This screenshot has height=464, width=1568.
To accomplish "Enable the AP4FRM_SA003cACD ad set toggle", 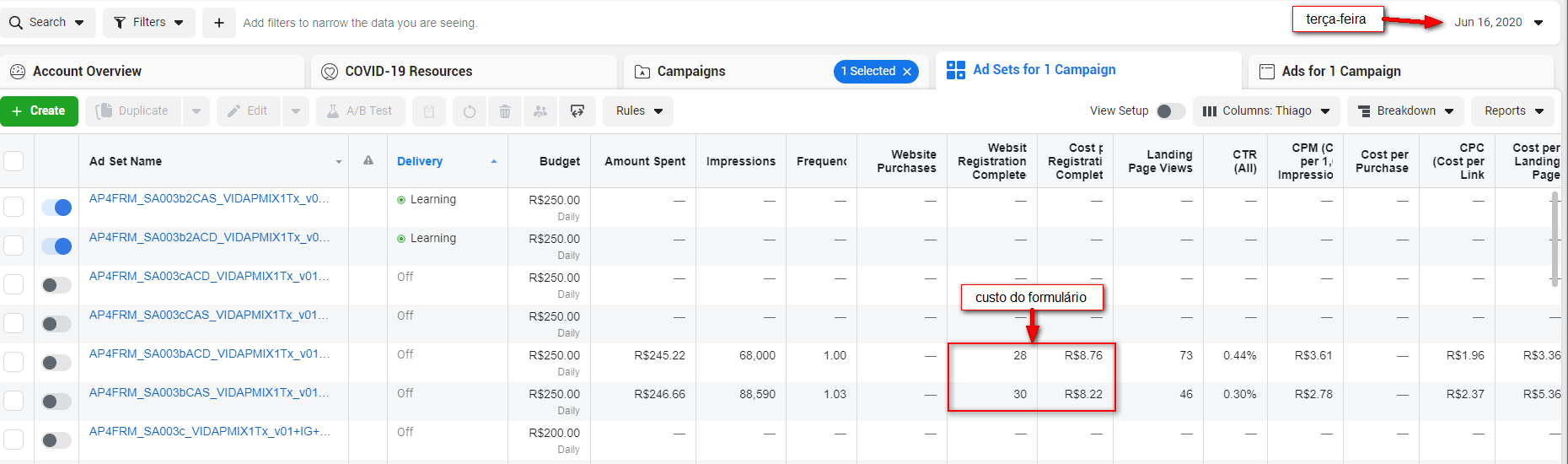I will point(56,285).
